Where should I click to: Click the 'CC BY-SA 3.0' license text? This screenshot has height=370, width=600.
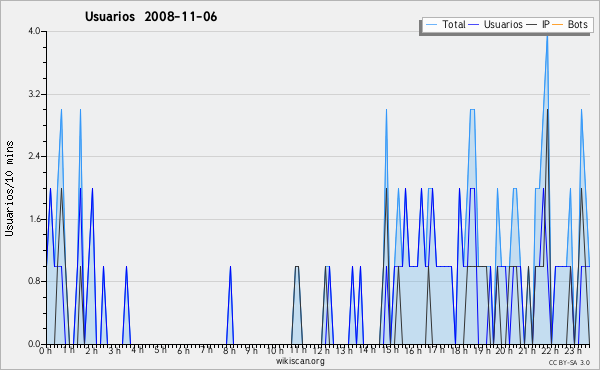tap(569, 363)
